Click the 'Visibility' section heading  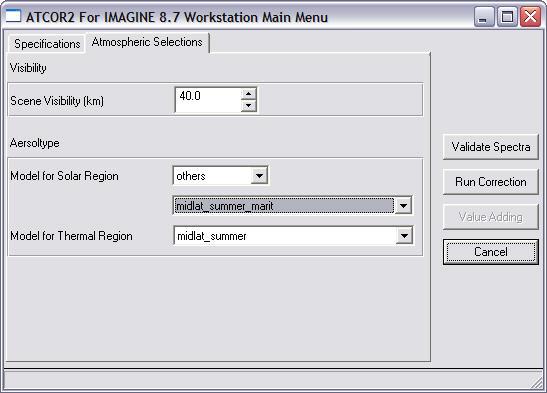[28, 68]
